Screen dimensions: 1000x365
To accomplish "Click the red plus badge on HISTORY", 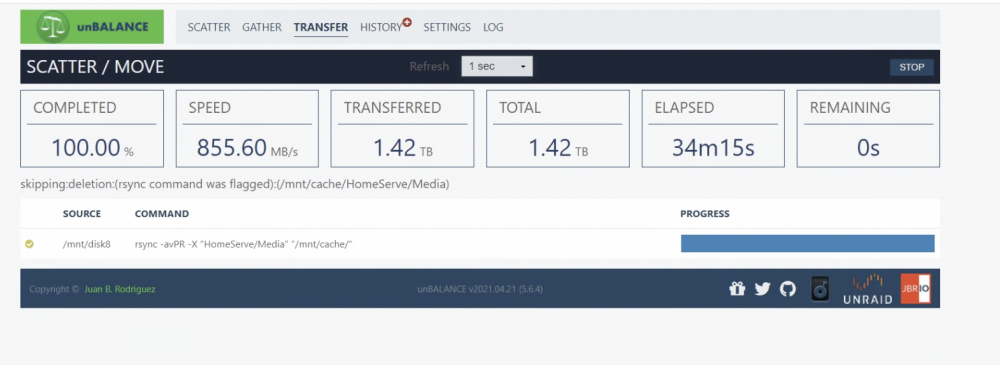I will [407, 22].
